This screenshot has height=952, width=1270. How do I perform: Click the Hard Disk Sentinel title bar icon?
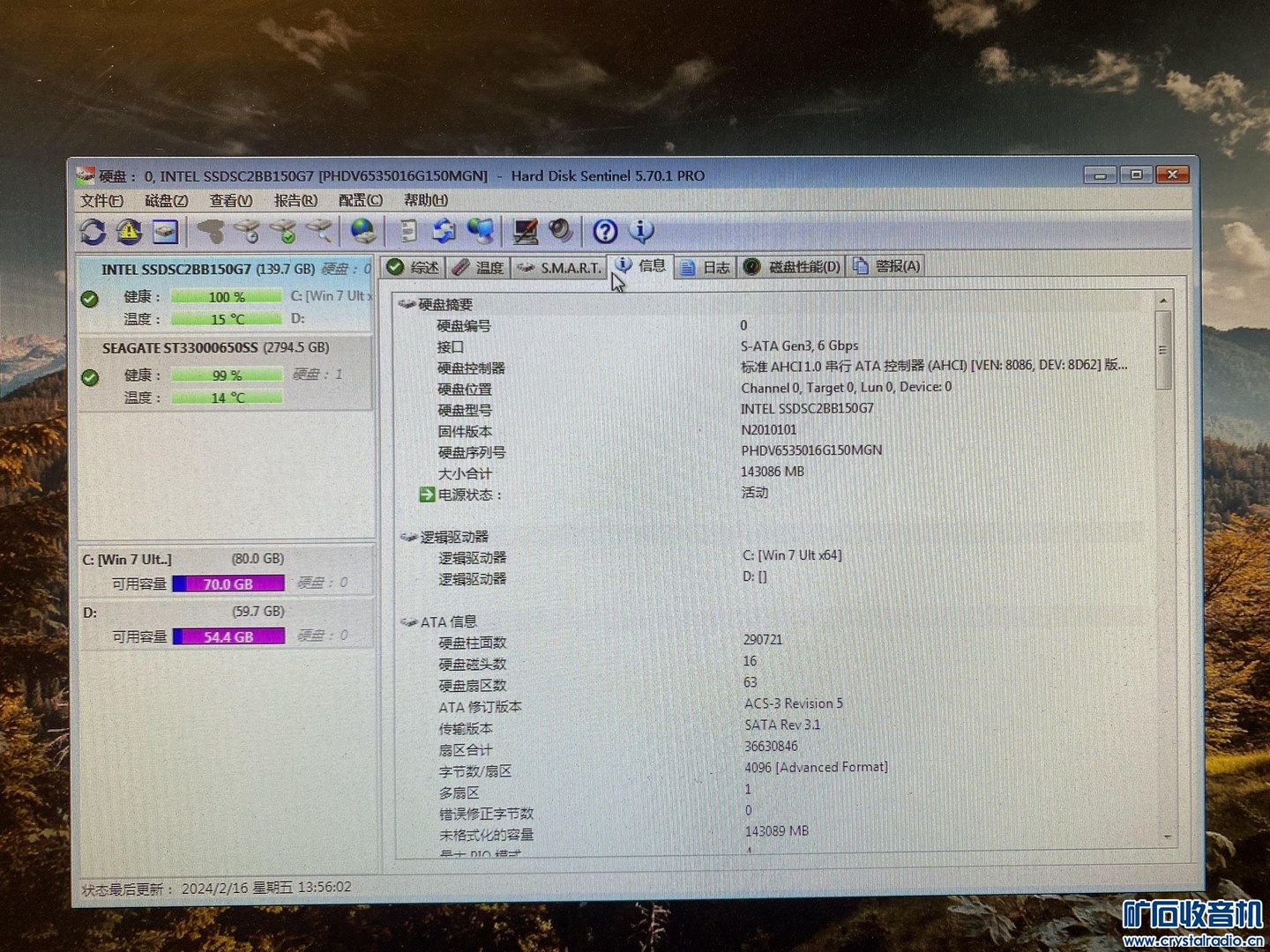86,175
